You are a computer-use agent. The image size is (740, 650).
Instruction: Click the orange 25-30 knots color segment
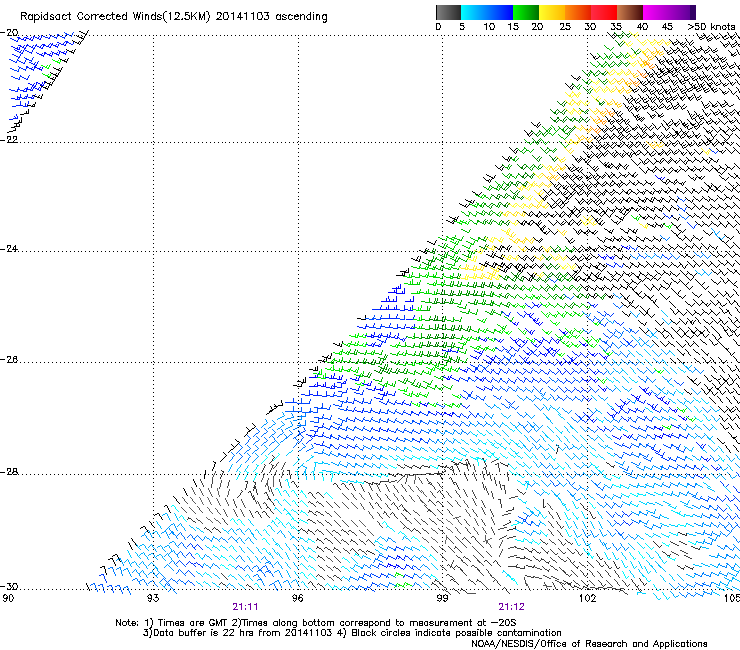tap(578, 12)
